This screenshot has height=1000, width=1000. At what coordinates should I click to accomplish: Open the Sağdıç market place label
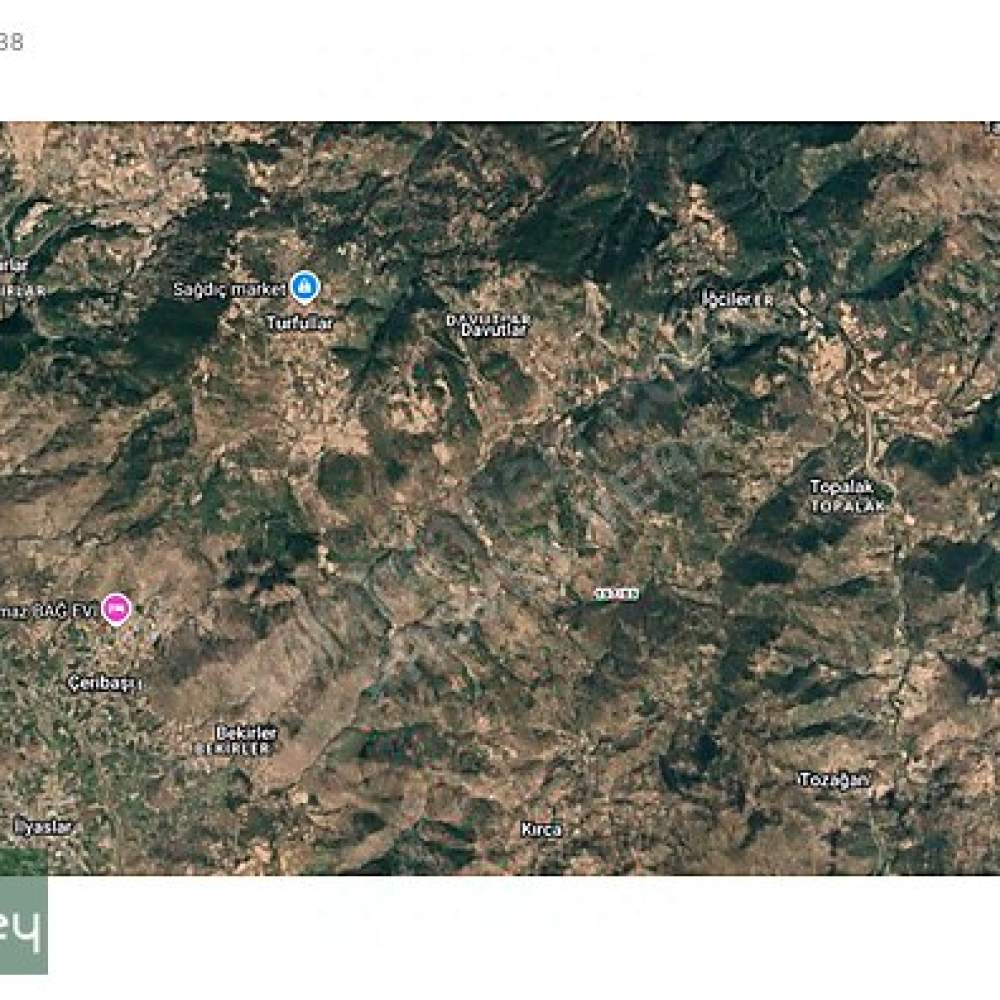coord(230,290)
